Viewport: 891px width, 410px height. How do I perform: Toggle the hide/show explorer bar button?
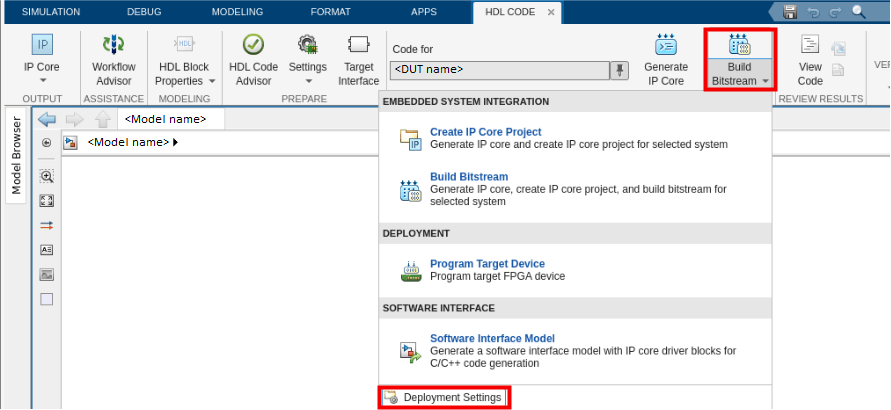click(x=46, y=143)
